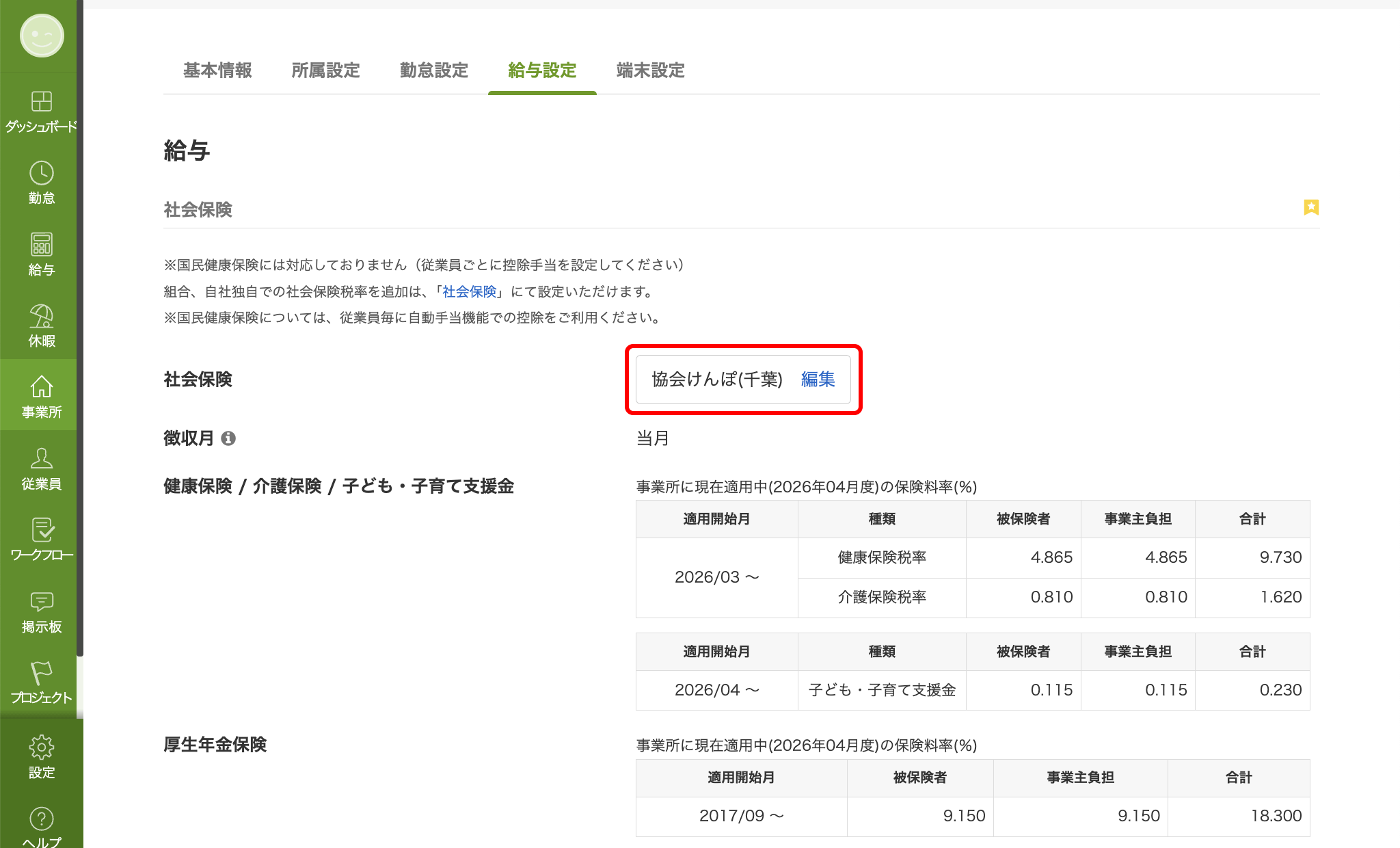Switch to 基本情報 tab
Viewport: 1400px width, 848px height.
217,70
